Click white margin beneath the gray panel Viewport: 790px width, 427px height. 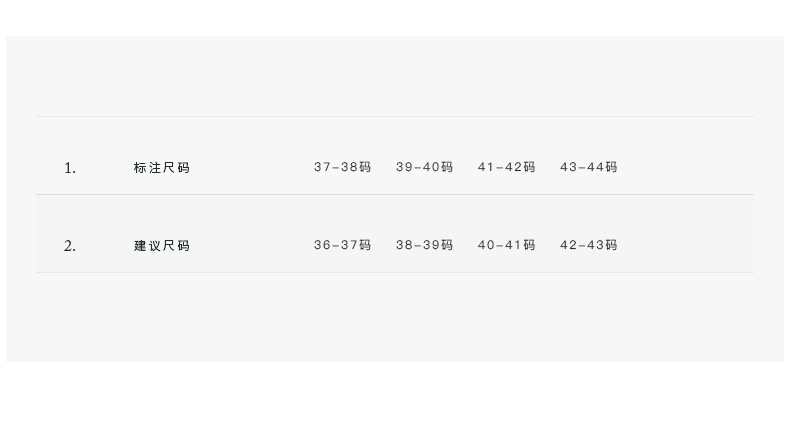coord(395,395)
